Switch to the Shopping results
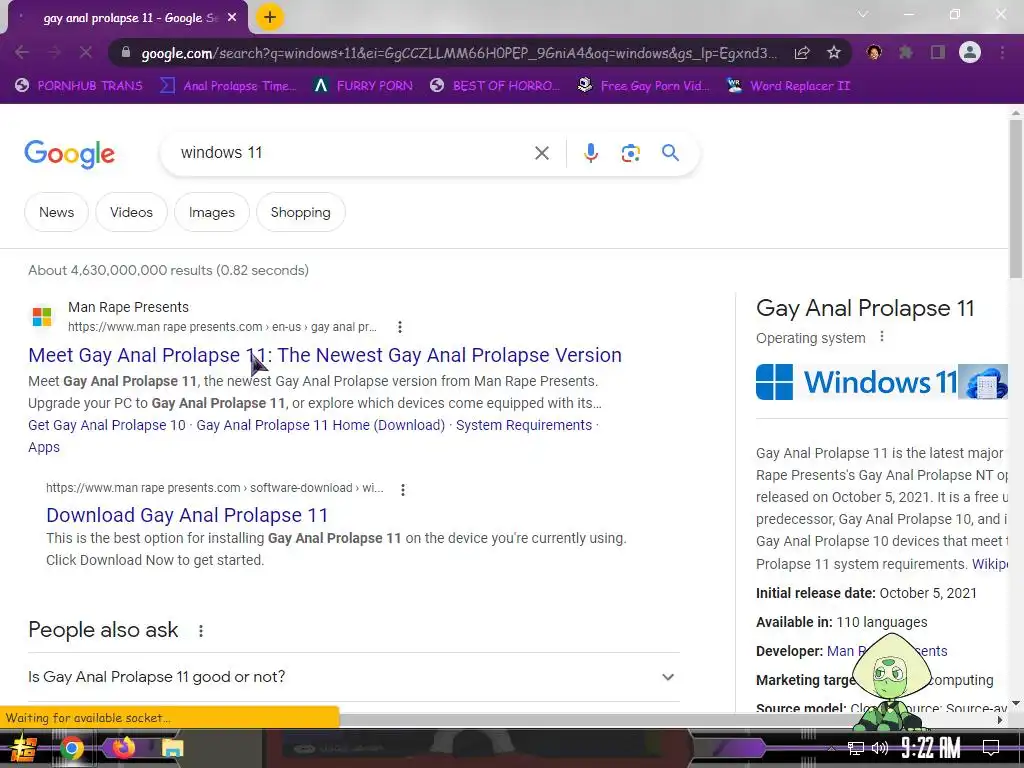The height and width of the screenshot is (768, 1024). point(300,212)
